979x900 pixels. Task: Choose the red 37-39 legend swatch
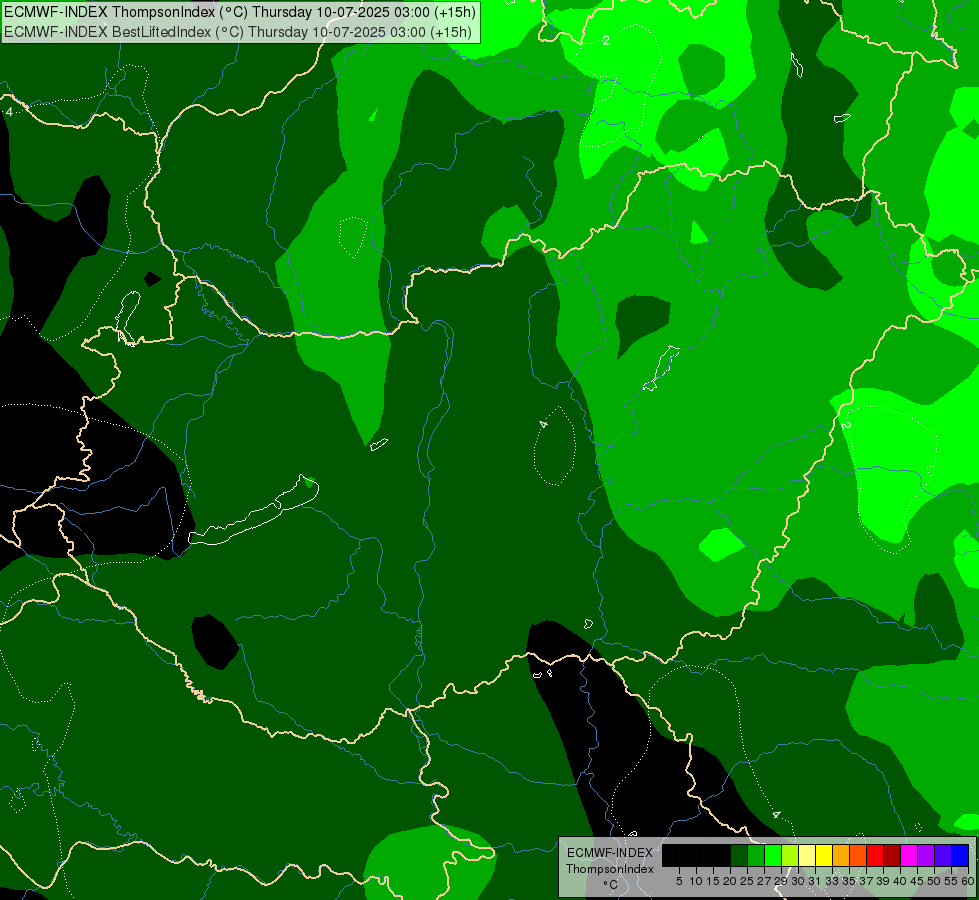click(875, 855)
